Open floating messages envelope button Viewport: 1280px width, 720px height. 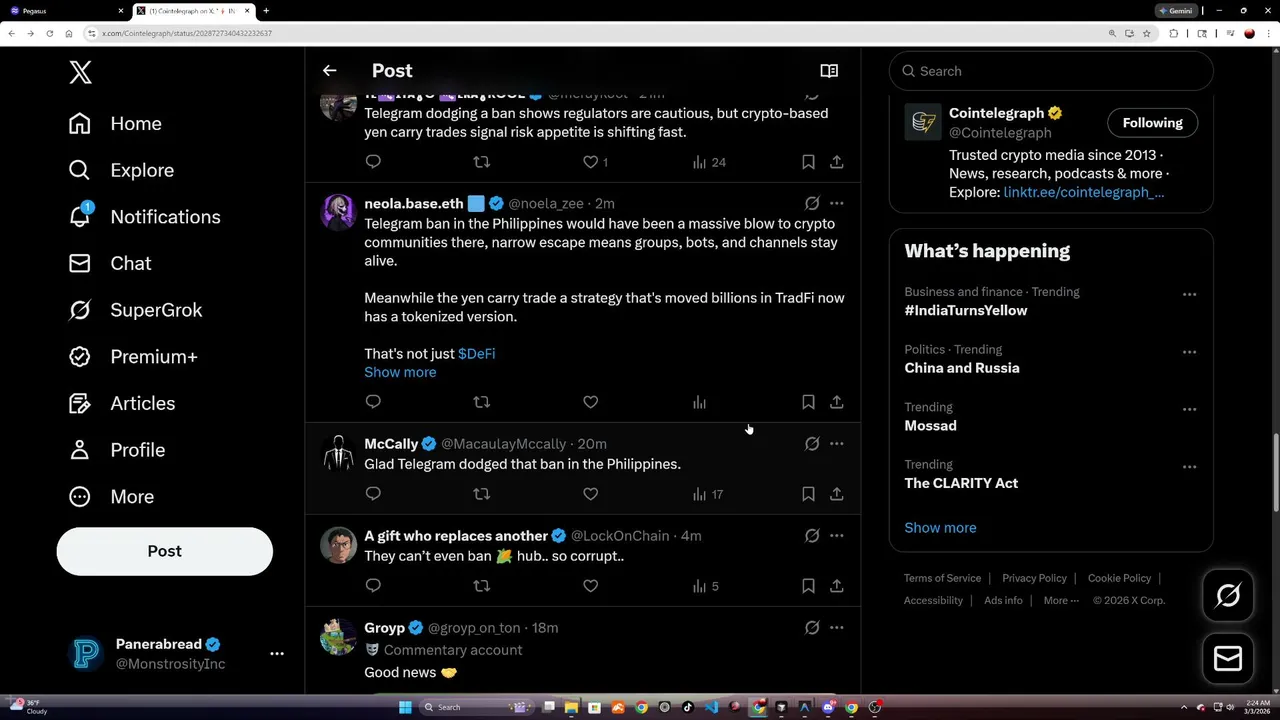(x=1228, y=658)
